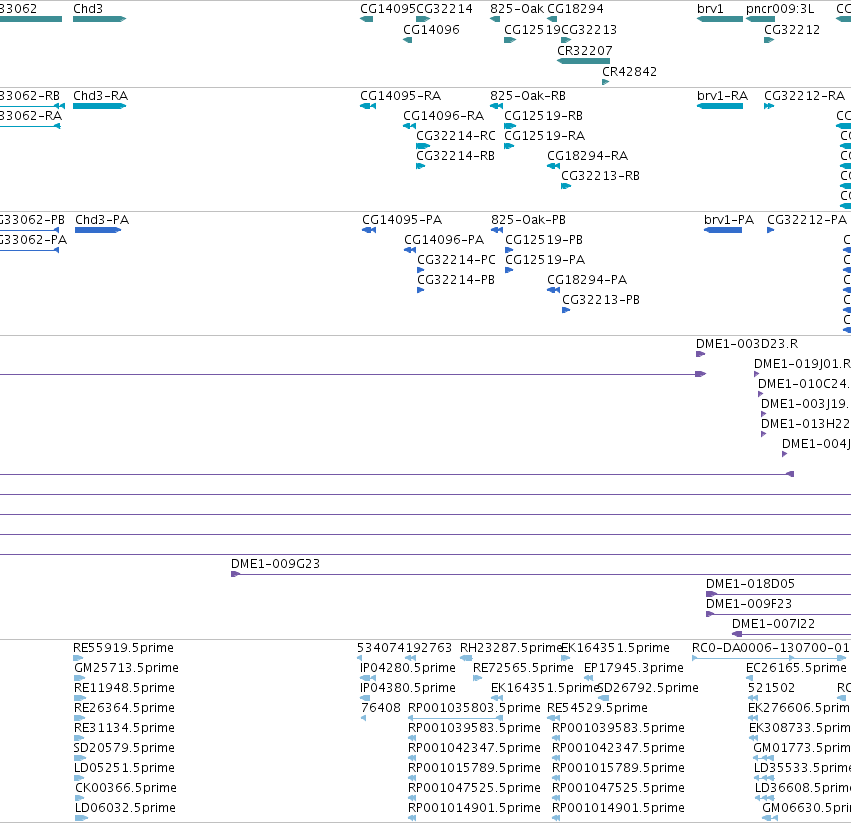Screen dimensions: 851x823
Task: Click the 825-Oak gene label
Action: pyautogui.click(x=517, y=9)
